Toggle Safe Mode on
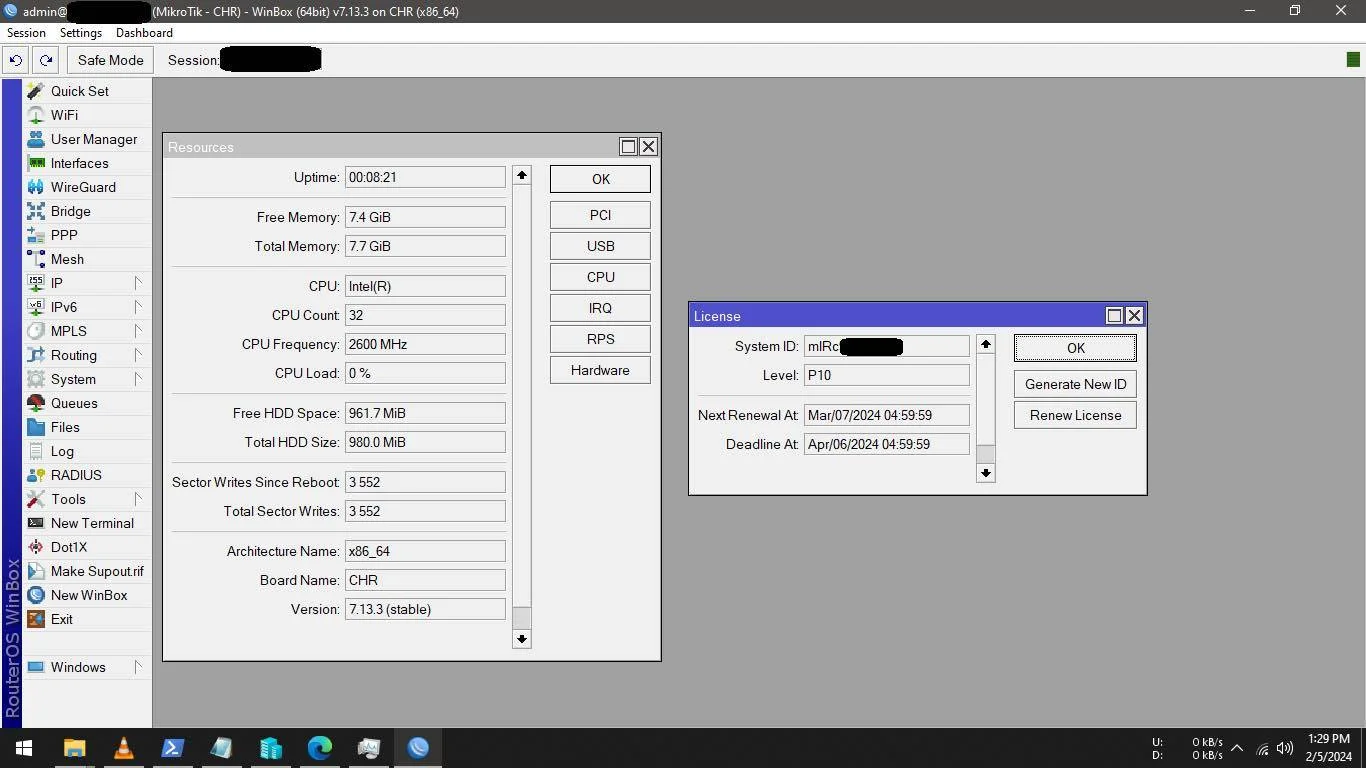This screenshot has height=768, width=1366. pos(111,60)
